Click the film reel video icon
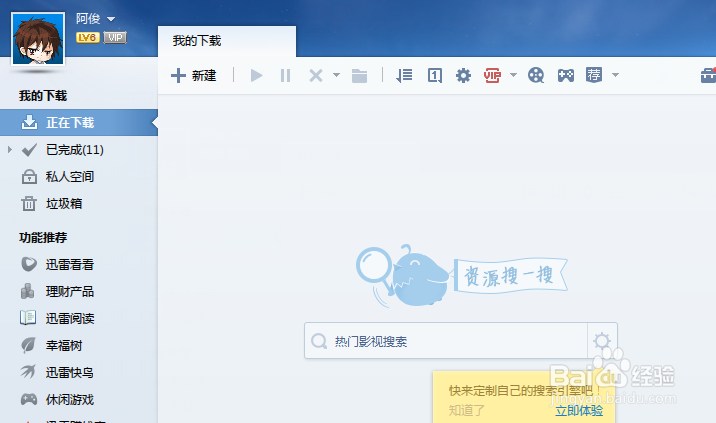The image size is (716, 423). click(x=536, y=75)
